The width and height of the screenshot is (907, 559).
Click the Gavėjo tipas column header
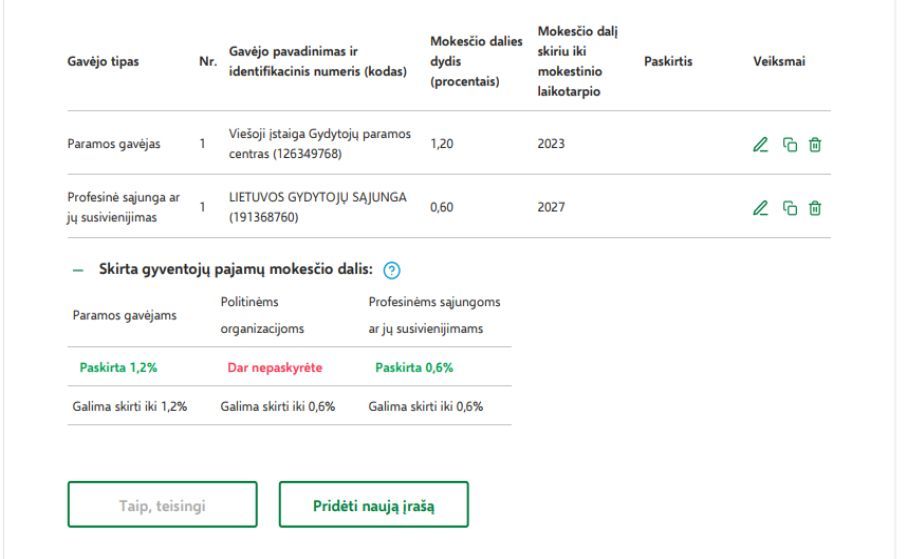tap(103, 61)
